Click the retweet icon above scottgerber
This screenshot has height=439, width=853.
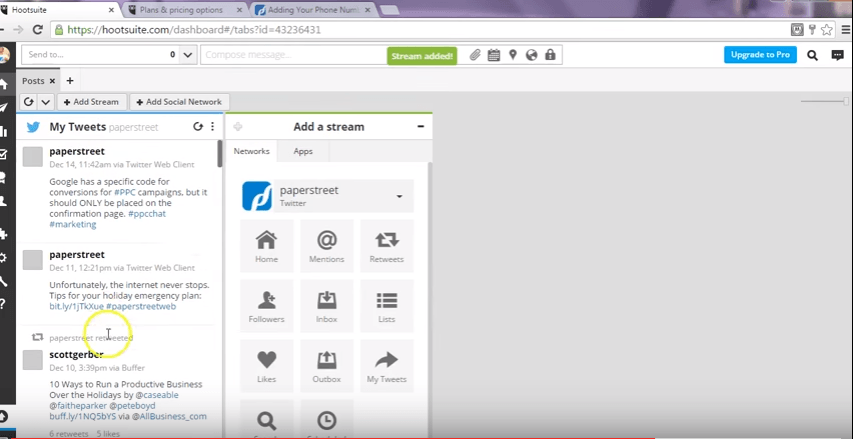click(38, 337)
